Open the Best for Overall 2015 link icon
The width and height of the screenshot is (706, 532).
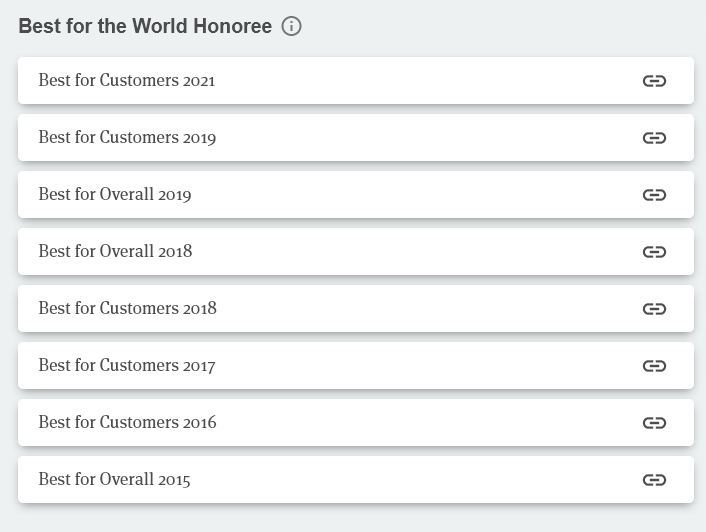tap(654, 480)
